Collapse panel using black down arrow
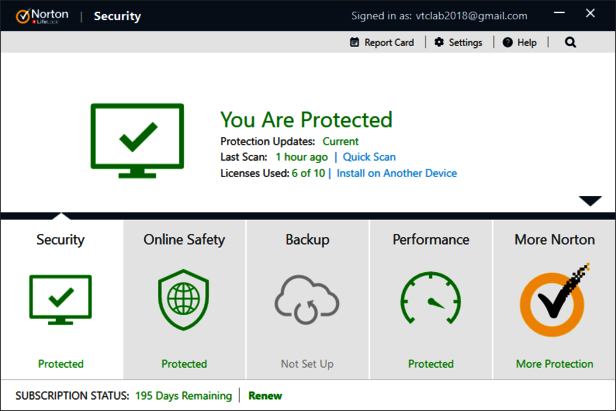 tap(590, 201)
